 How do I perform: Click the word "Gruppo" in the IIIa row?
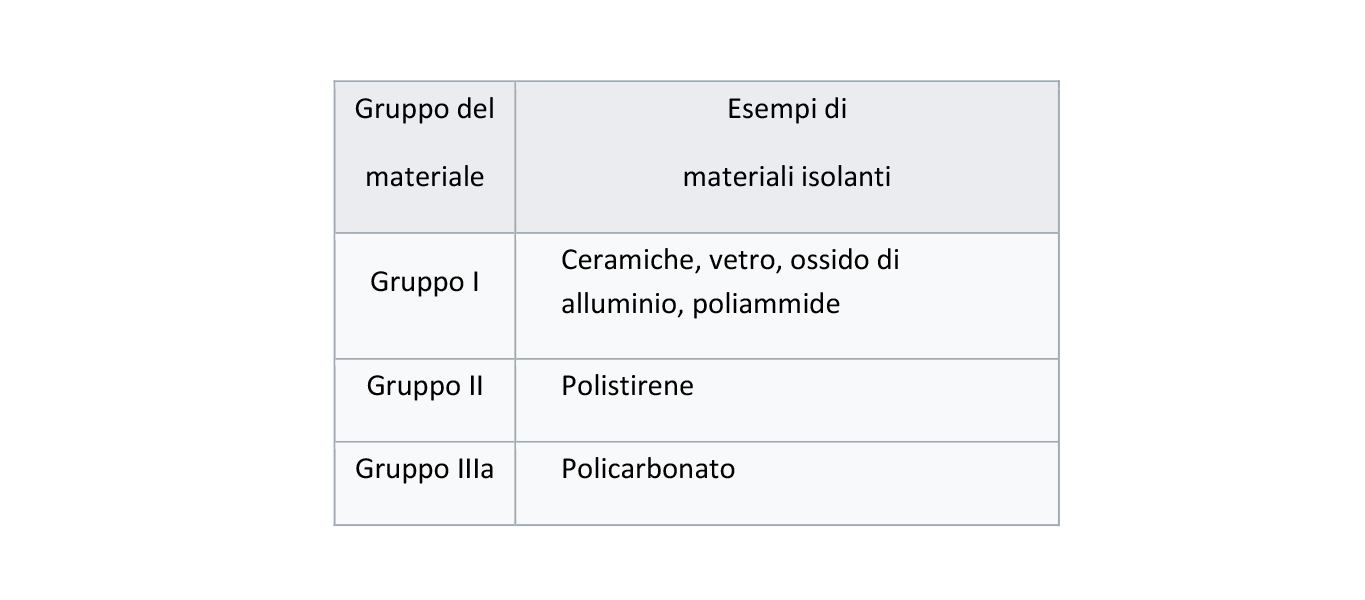click(396, 469)
